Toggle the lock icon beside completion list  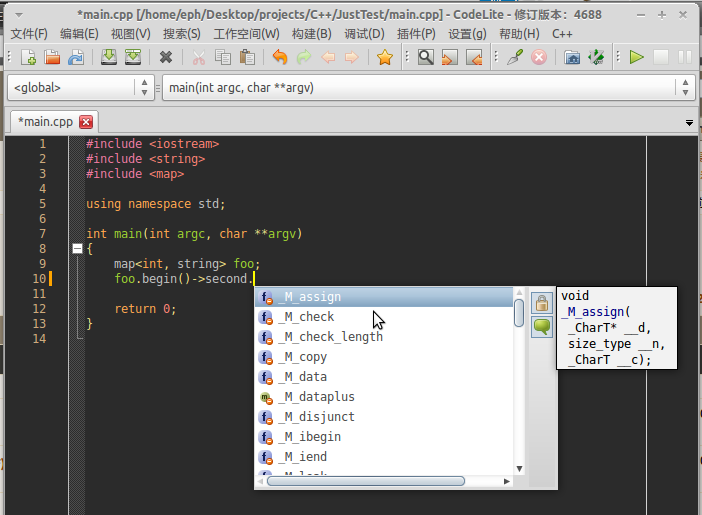click(542, 303)
